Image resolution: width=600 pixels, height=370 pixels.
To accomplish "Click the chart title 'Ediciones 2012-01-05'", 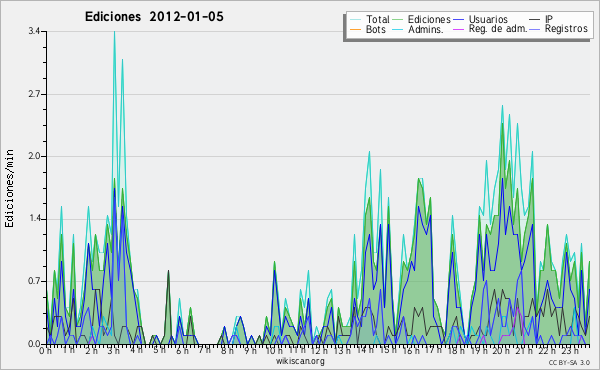I will (154, 17).
